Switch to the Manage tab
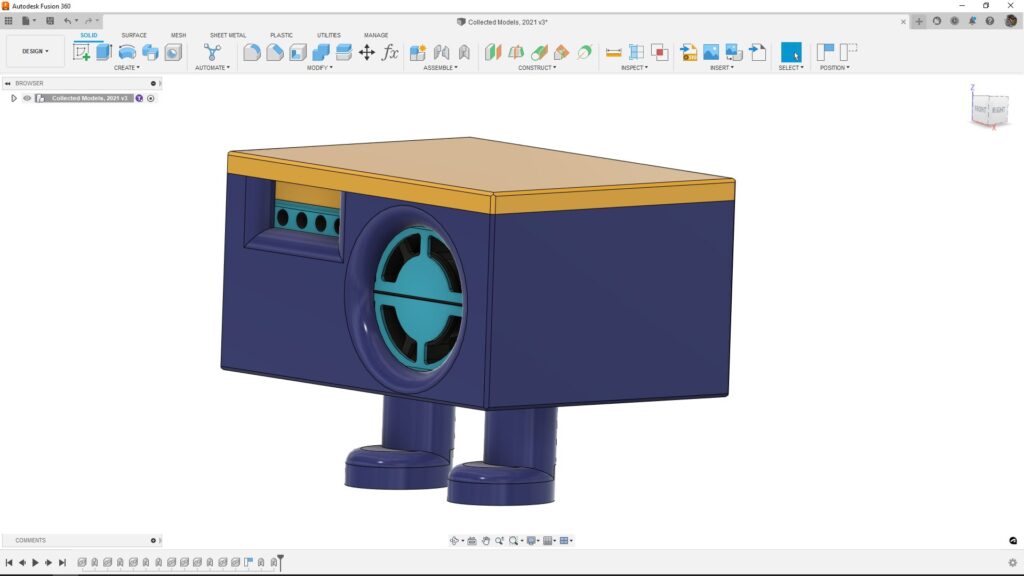 tap(376, 35)
